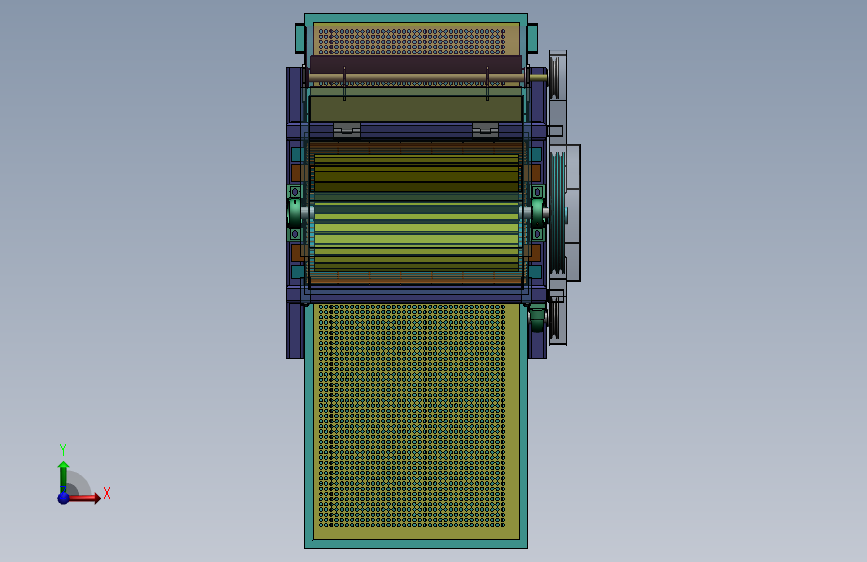Click the red X axis arrow of the triad

coord(83,498)
